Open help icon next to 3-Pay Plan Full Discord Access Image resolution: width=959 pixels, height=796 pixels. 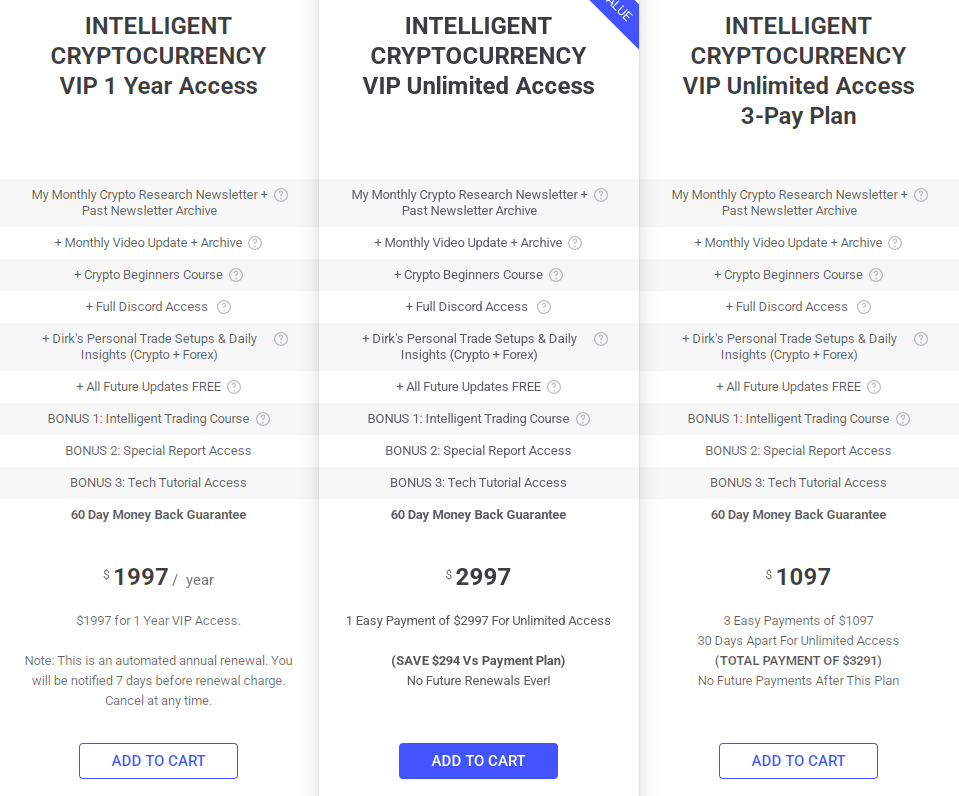tap(864, 307)
